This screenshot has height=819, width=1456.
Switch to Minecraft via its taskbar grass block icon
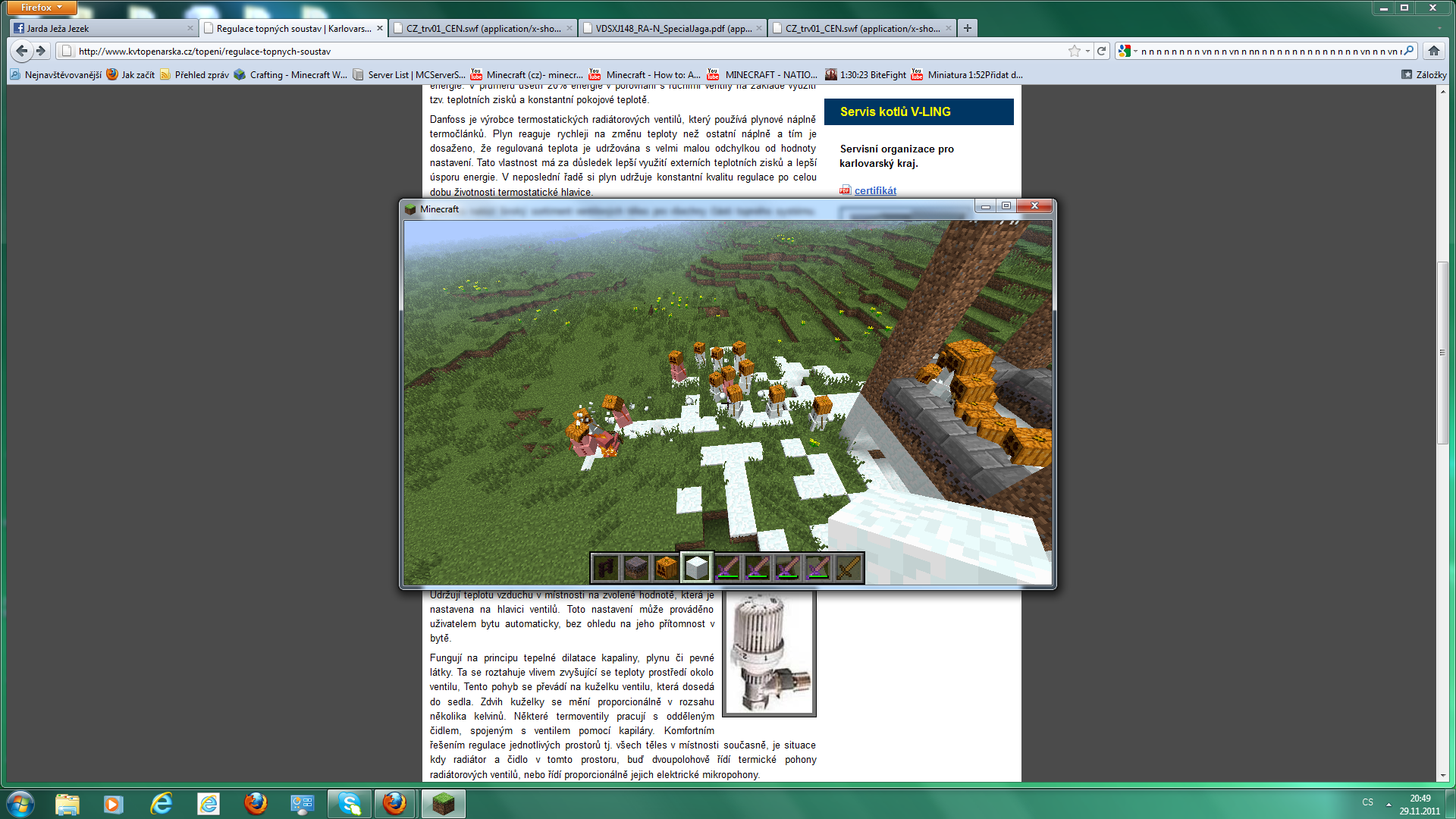coord(443,804)
